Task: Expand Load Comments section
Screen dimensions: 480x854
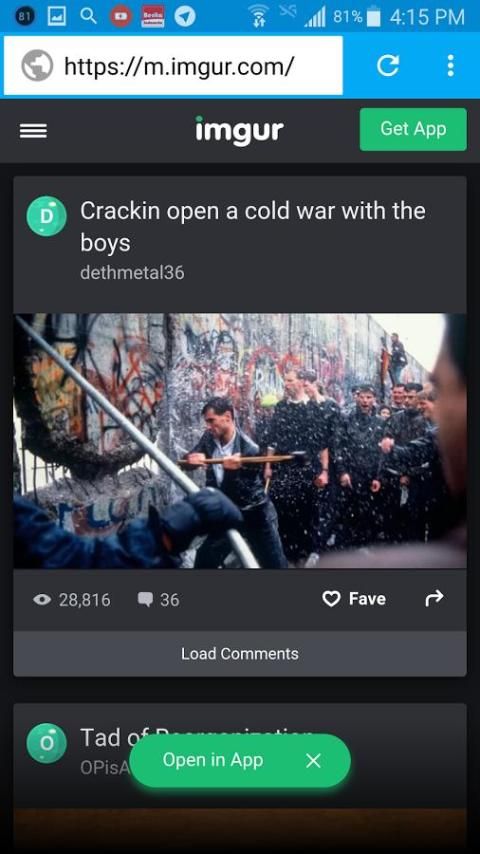Action: coord(240,654)
